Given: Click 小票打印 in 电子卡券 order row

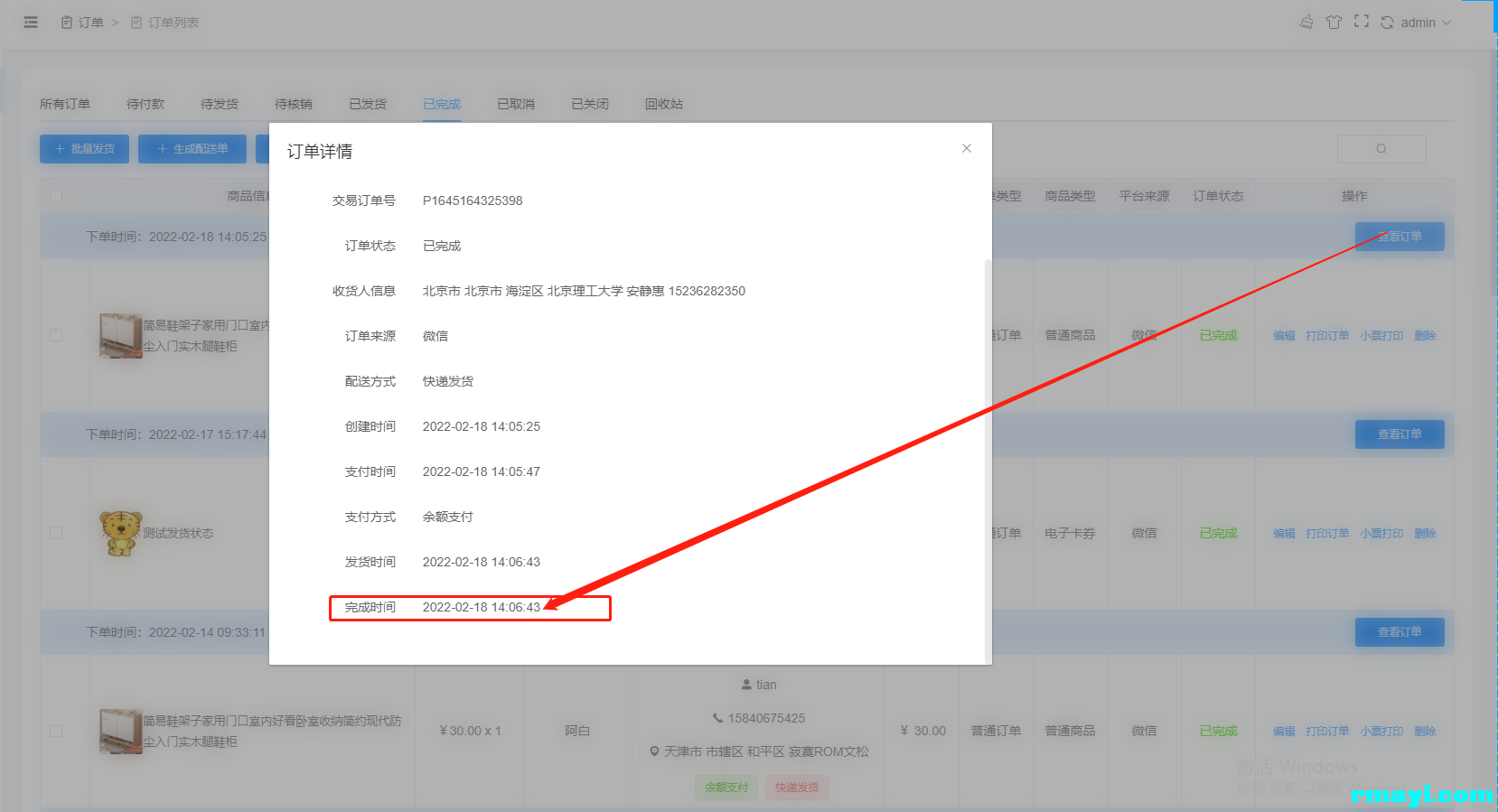Looking at the screenshot, I should [x=1381, y=534].
